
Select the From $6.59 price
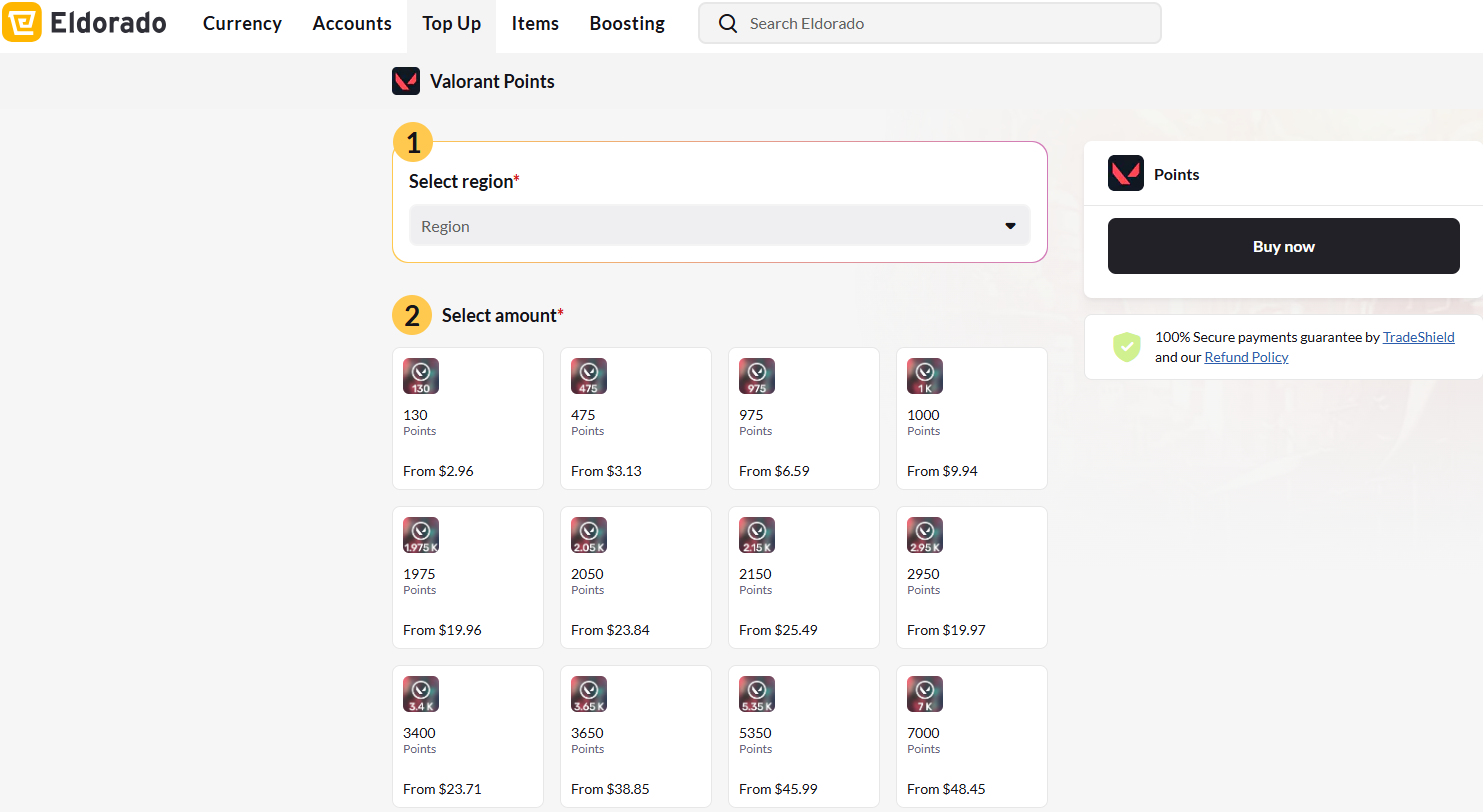point(774,471)
